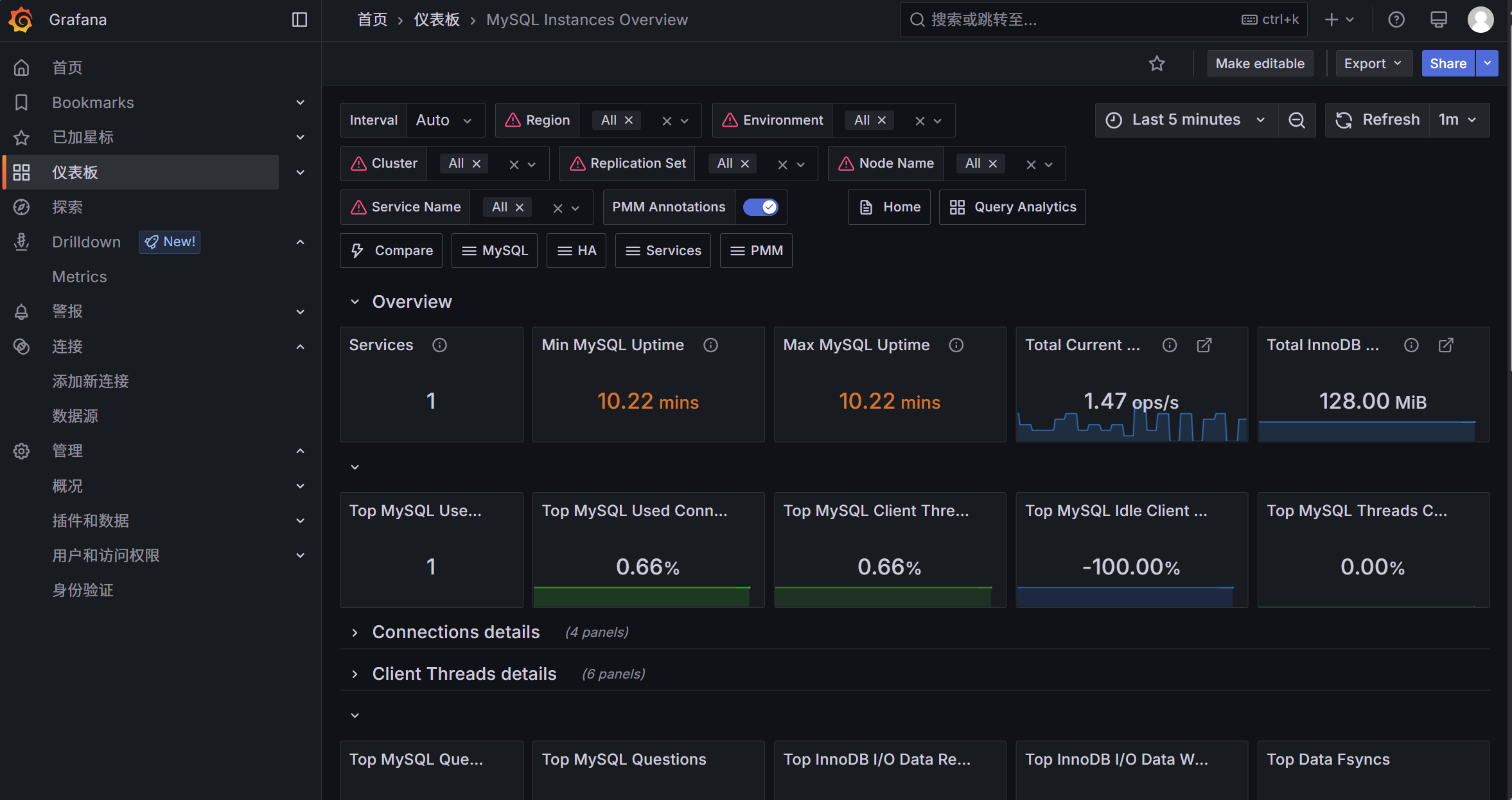The height and width of the screenshot is (800, 1512).
Task: Click the Grafana logo icon
Action: click(21, 19)
